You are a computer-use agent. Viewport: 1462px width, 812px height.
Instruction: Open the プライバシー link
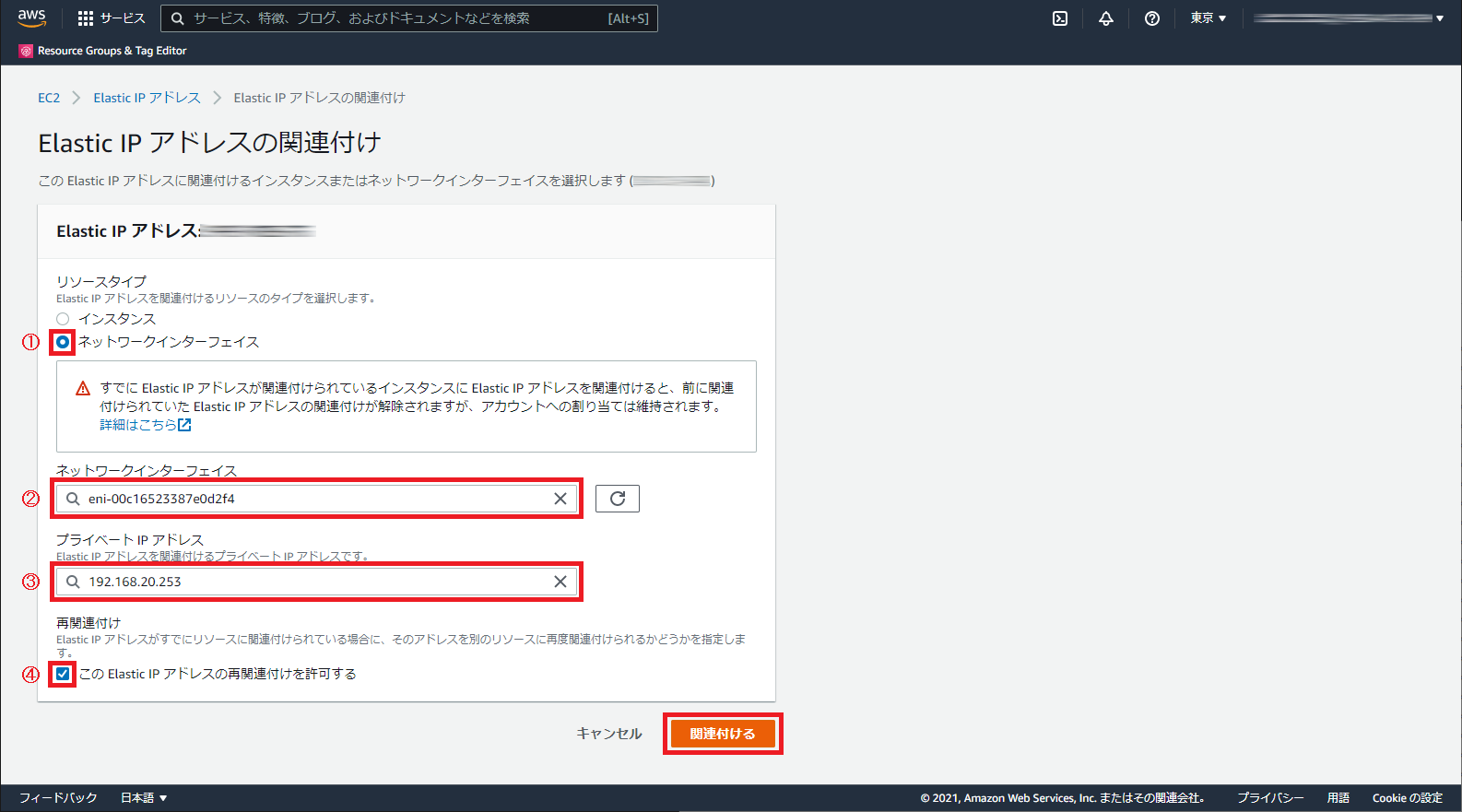(x=1270, y=798)
